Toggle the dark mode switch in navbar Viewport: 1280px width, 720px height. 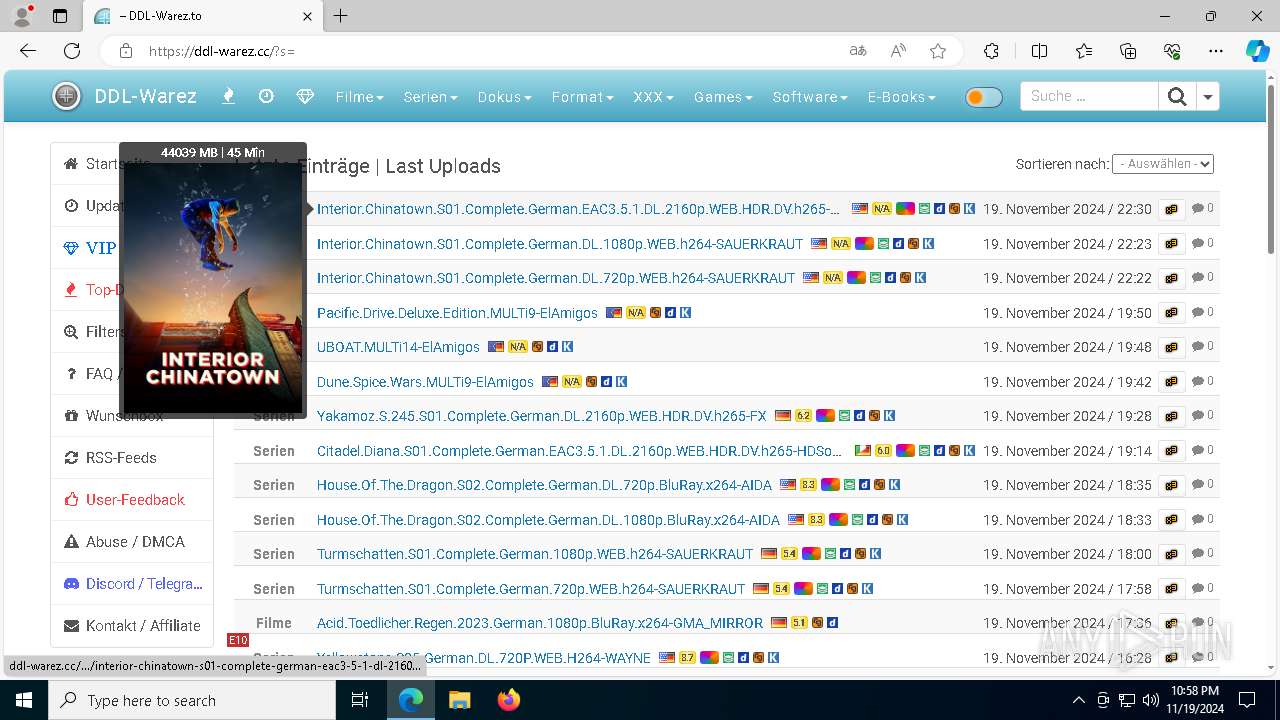(x=983, y=97)
